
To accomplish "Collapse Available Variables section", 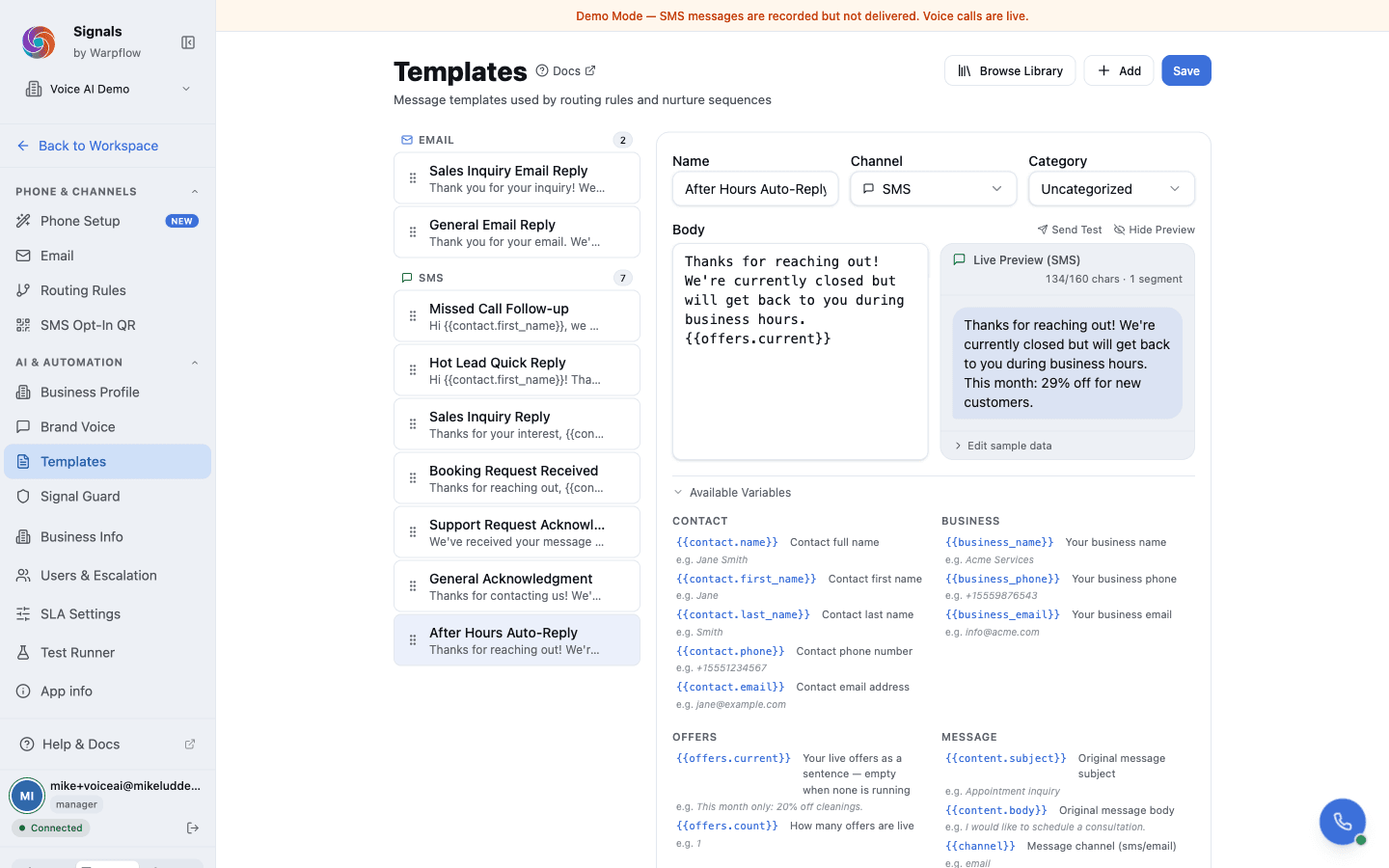I will pyautogui.click(x=732, y=492).
